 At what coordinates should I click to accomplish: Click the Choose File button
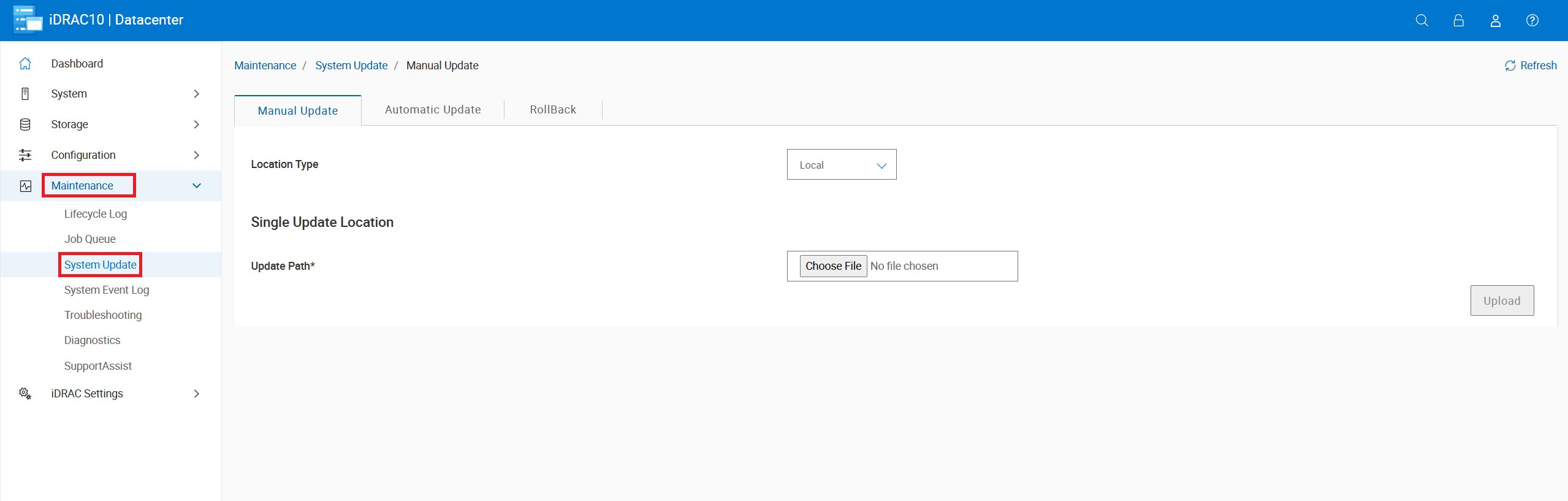(834, 266)
